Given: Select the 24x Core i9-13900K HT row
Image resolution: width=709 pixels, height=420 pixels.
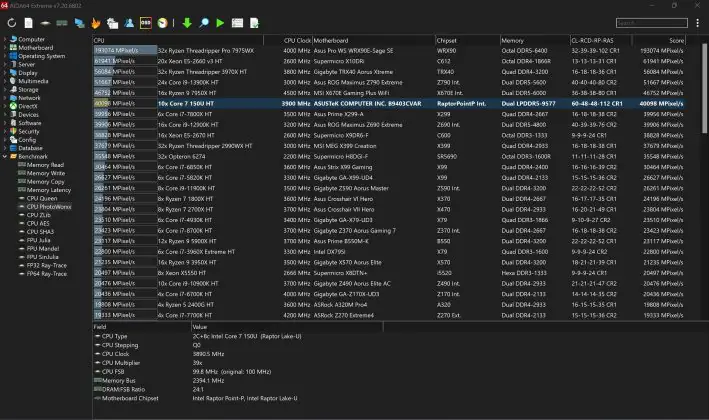Looking at the screenshot, I should pyautogui.click(x=389, y=82).
